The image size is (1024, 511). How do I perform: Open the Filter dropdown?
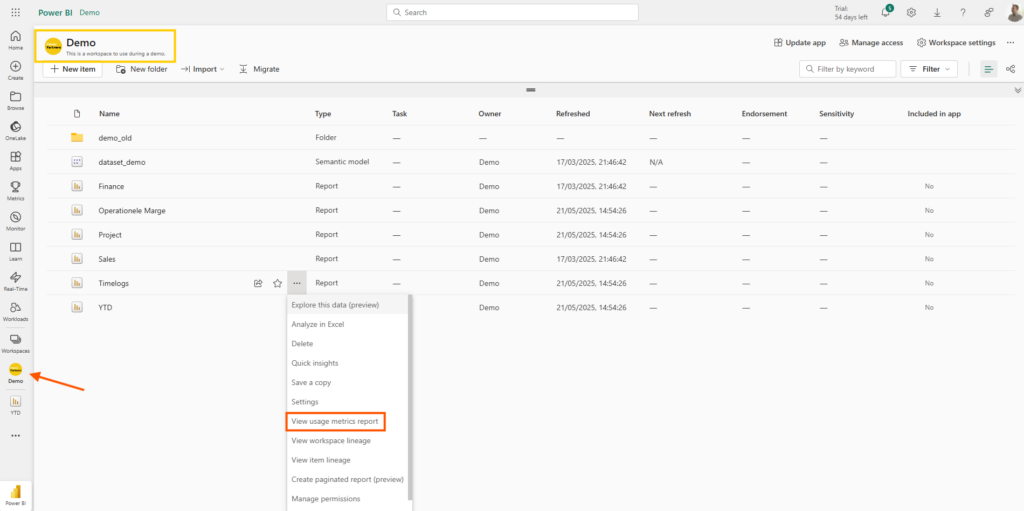point(929,69)
